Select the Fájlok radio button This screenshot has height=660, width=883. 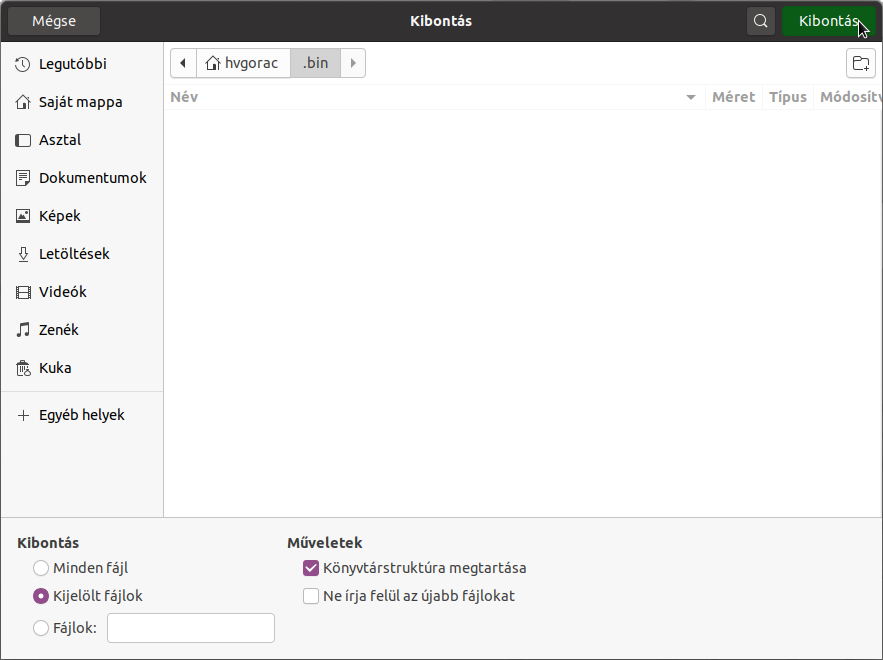point(41,628)
